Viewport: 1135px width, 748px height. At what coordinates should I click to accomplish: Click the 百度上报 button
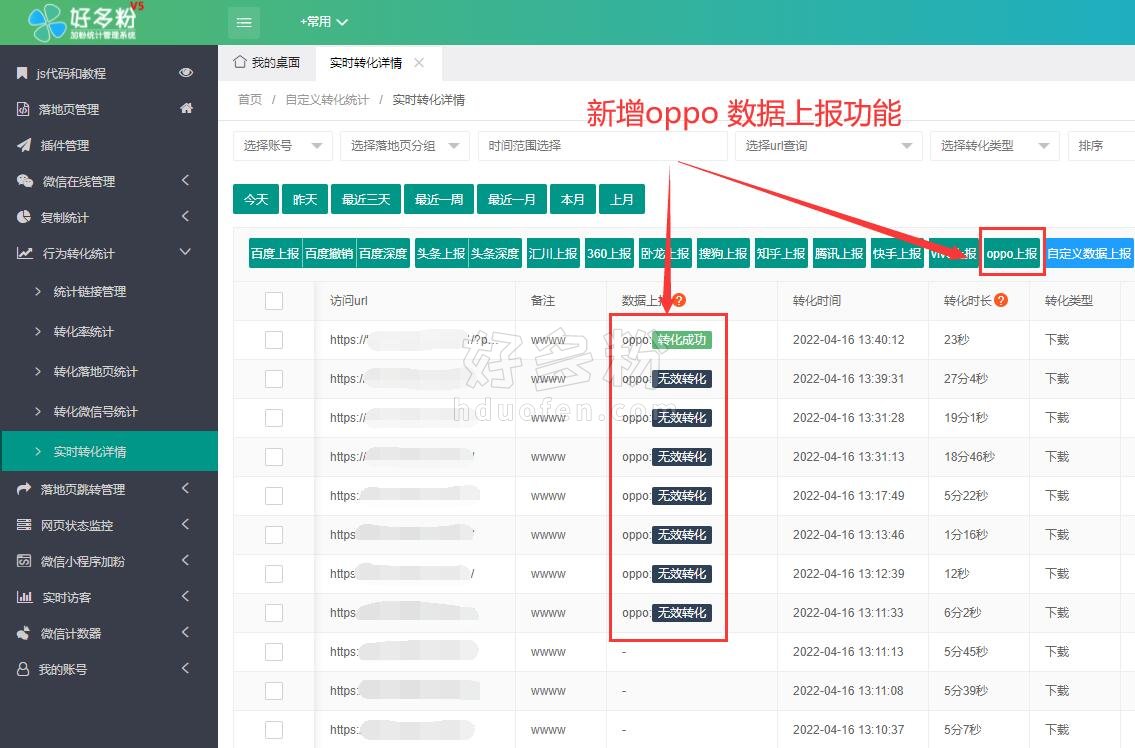pyautogui.click(x=275, y=253)
